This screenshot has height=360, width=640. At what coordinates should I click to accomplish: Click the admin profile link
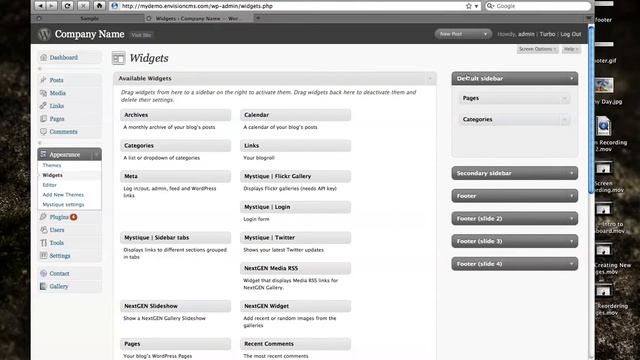click(x=526, y=34)
